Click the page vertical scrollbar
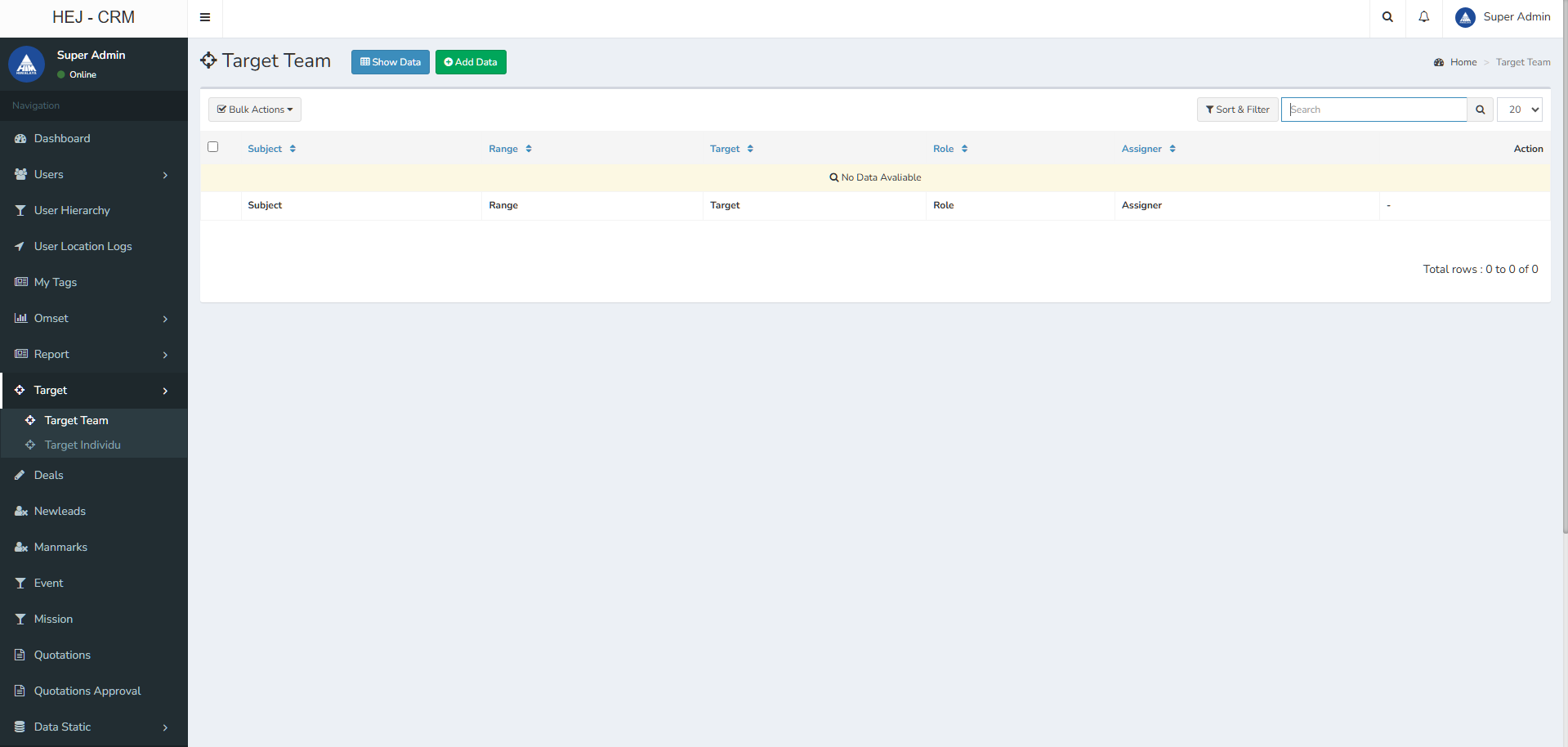The width and height of the screenshot is (1568, 747). click(x=1565, y=266)
